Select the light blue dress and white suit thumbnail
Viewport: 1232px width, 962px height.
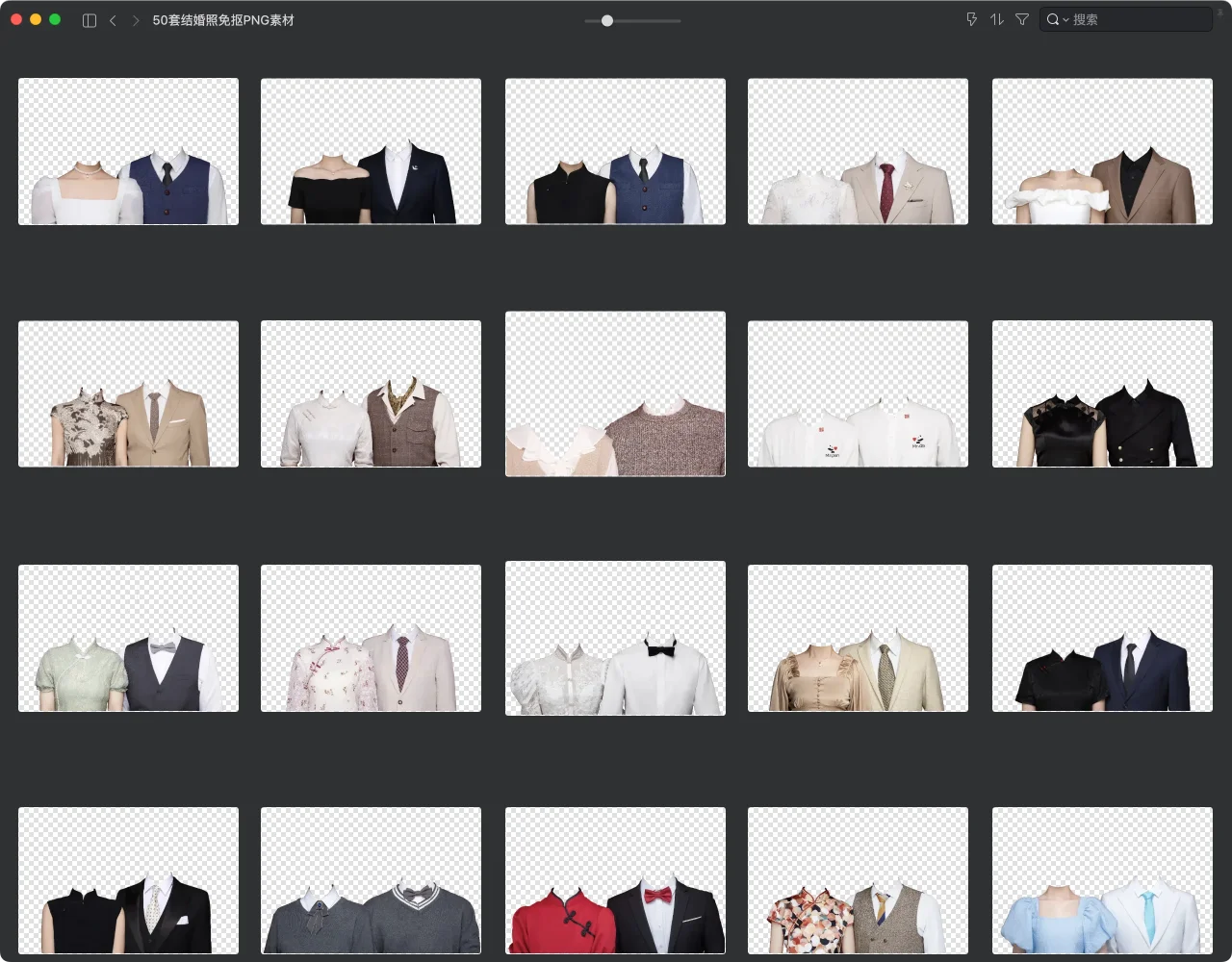(1102, 880)
